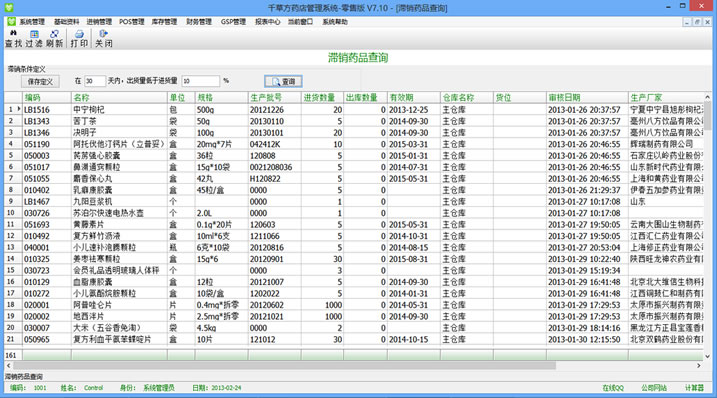Click the 小儿速补液腾颗粒 name cell
717x398 pixels.
[119, 247]
